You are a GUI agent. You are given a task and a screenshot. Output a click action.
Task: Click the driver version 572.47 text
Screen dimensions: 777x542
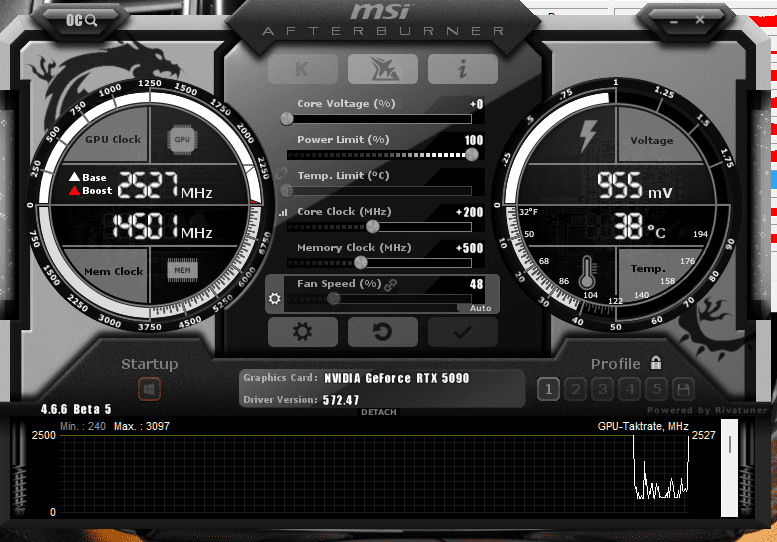341,400
